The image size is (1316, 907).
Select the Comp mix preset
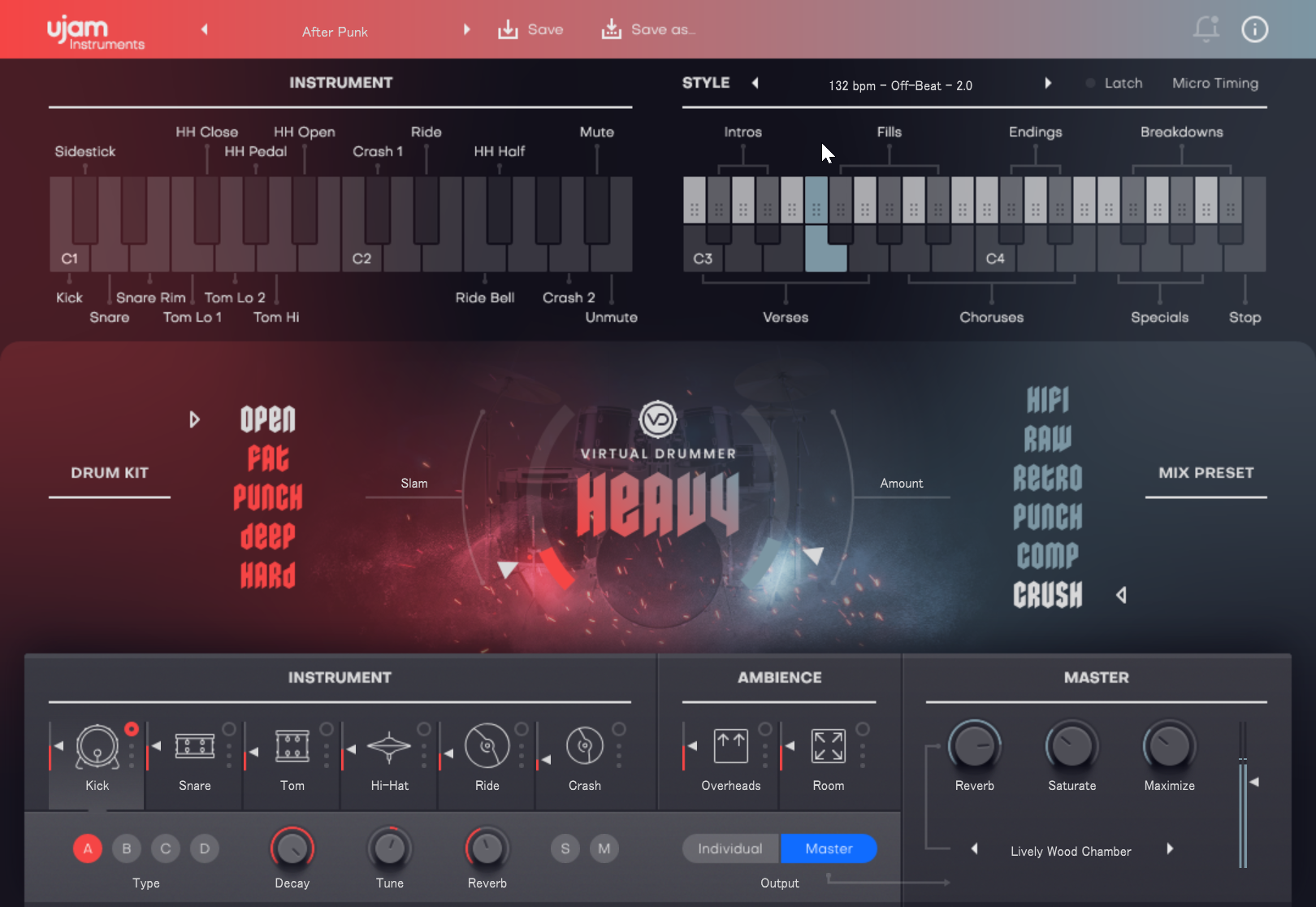click(1048, 556)
